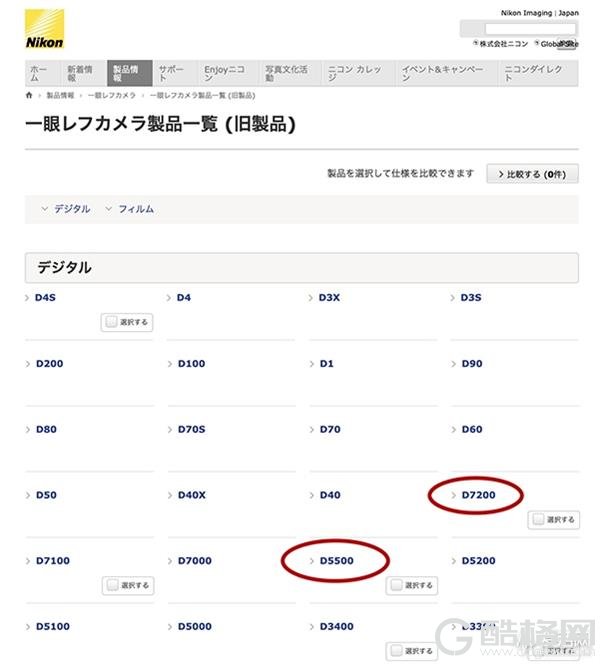Open the D40X product link
Viewport: 600px width, 664px height.
(192, 495)
